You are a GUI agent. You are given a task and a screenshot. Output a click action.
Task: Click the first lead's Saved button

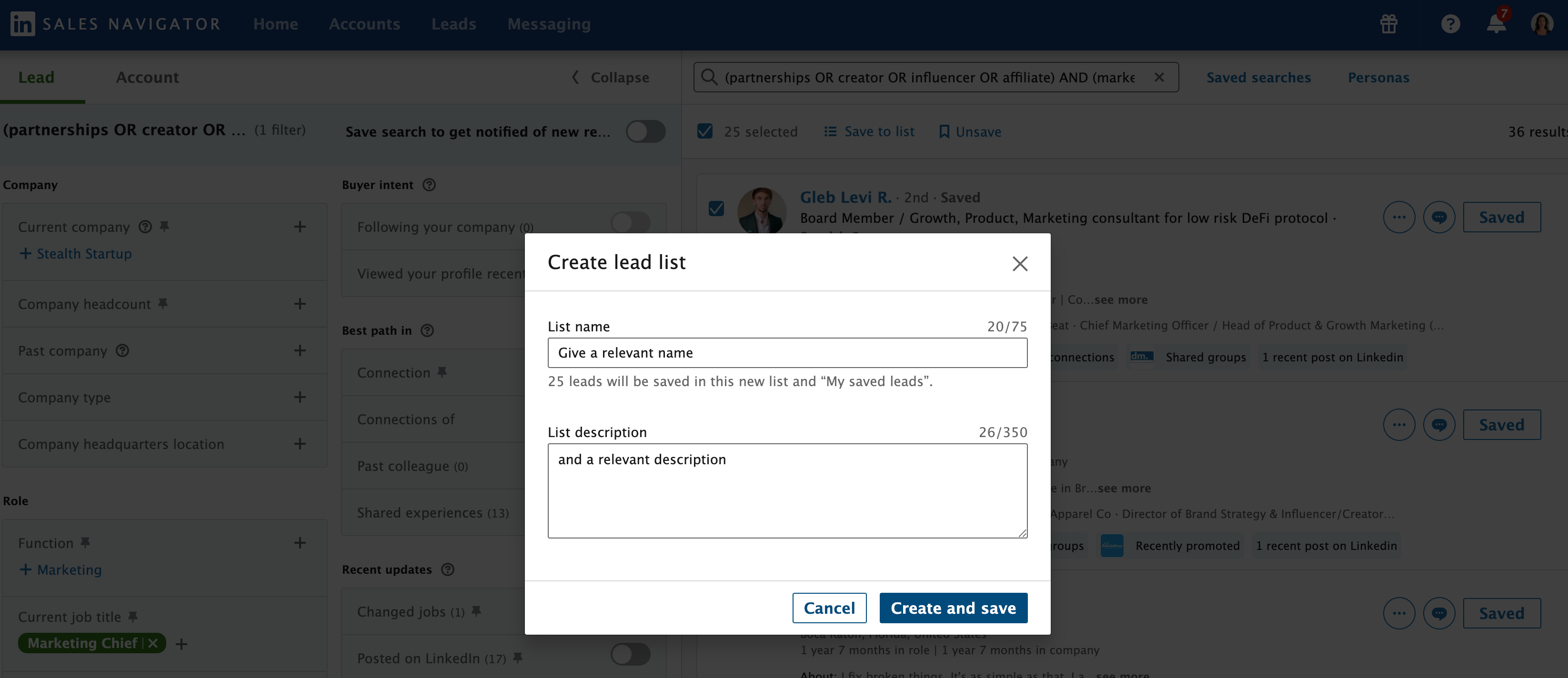coord(1502,217)
